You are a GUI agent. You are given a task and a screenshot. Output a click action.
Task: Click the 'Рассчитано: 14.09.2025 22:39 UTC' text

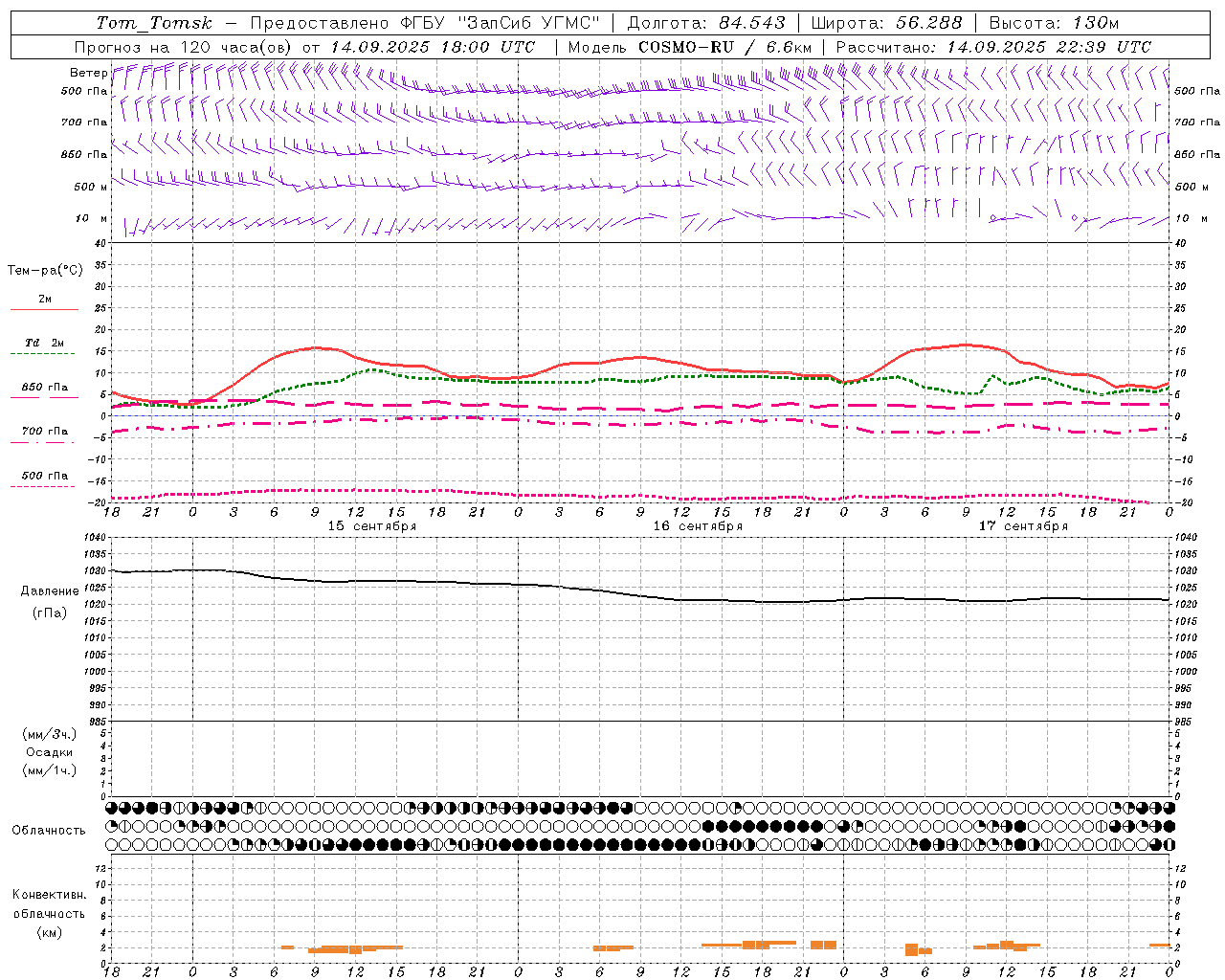993,47
